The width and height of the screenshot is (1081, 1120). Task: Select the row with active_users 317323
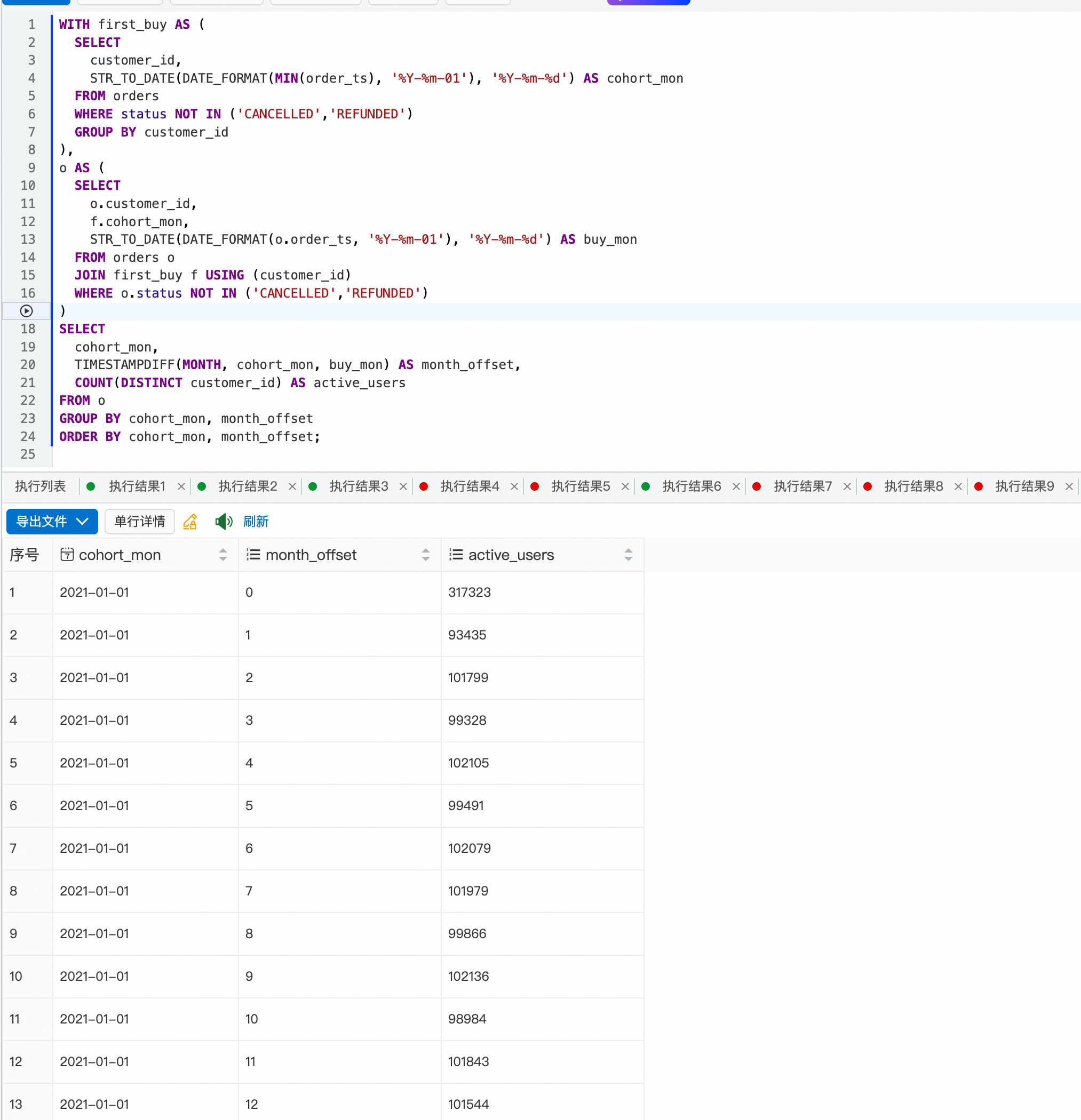(x=469, y=592)
